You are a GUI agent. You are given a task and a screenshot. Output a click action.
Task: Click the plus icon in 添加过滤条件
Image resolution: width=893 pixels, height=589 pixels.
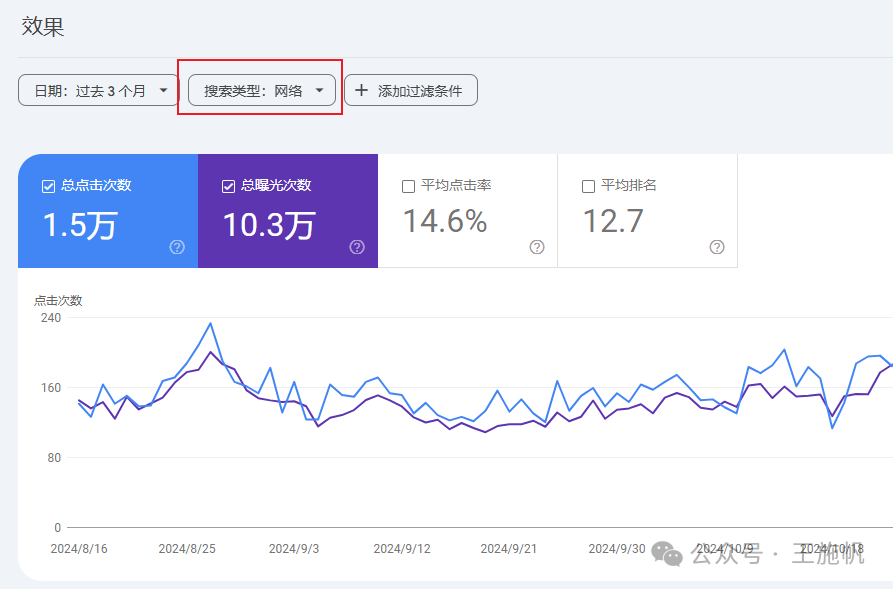361,90
